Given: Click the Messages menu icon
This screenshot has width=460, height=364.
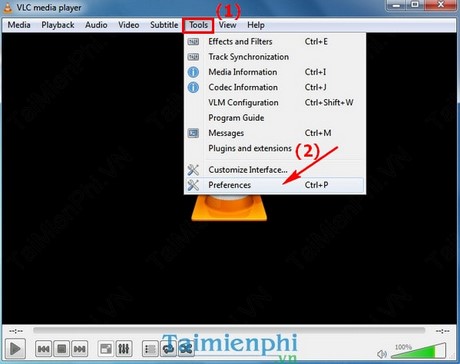Looking at the screenshot, I should (x=193, y=133).
